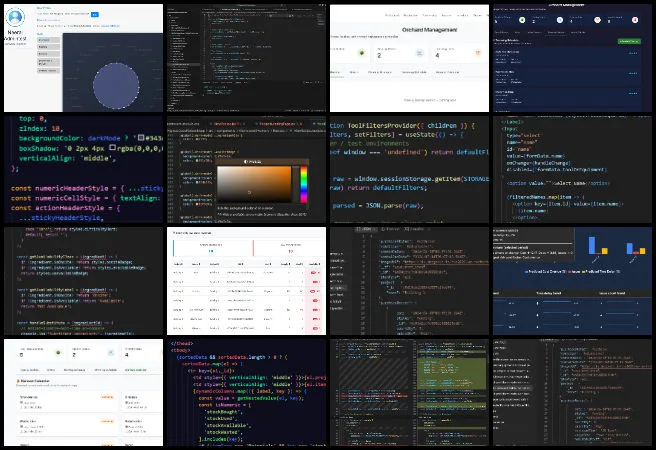
Task: Click the JSON.parse(raw) line
Action: click(x=378, y=206)
